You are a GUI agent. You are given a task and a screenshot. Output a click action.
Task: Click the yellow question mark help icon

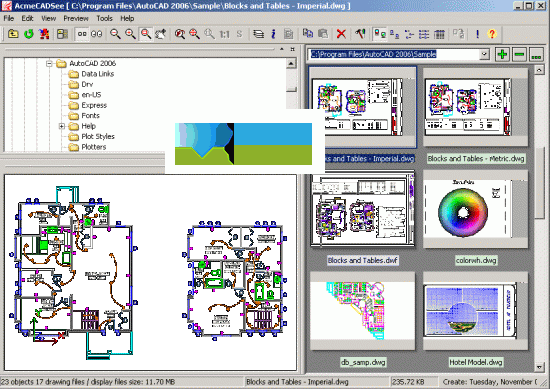pyautogui.click(x=492, y=34)
